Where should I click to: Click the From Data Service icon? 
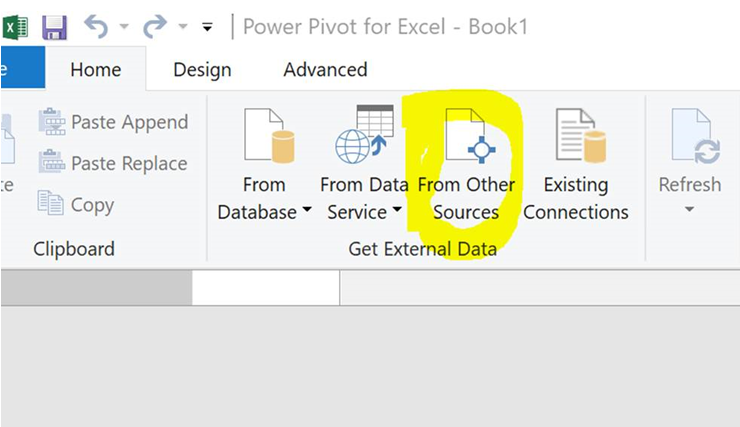click(x=365, y=134)
